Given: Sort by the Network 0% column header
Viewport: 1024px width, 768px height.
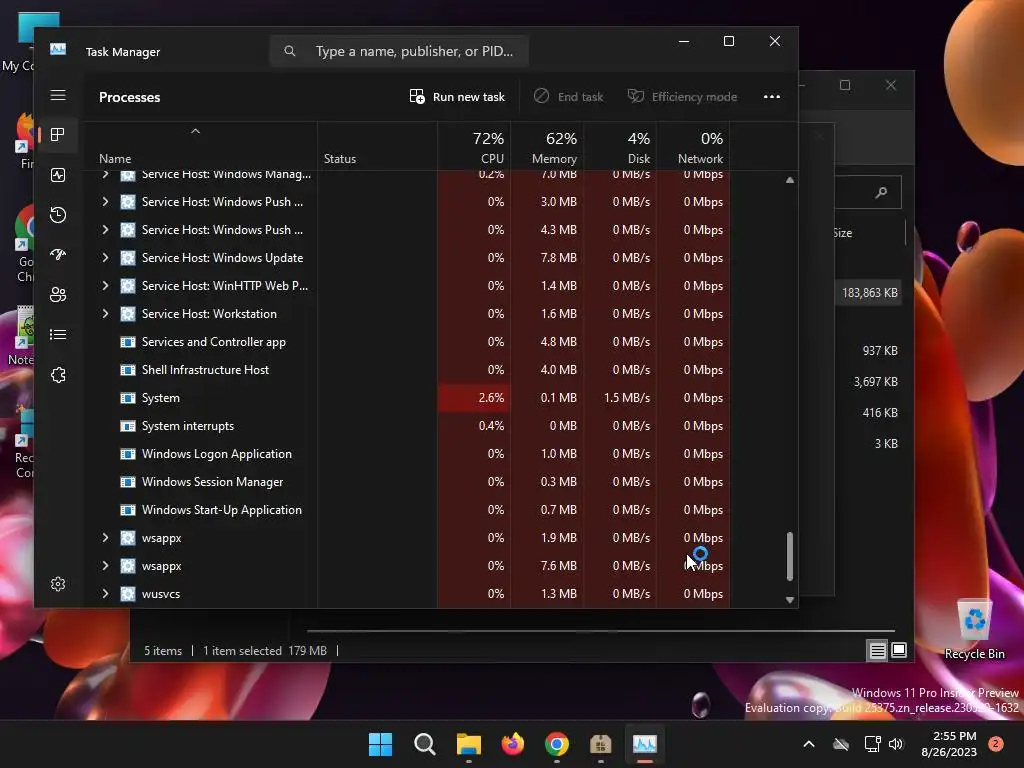Looking at the screenshot, I should click(694, 147).
